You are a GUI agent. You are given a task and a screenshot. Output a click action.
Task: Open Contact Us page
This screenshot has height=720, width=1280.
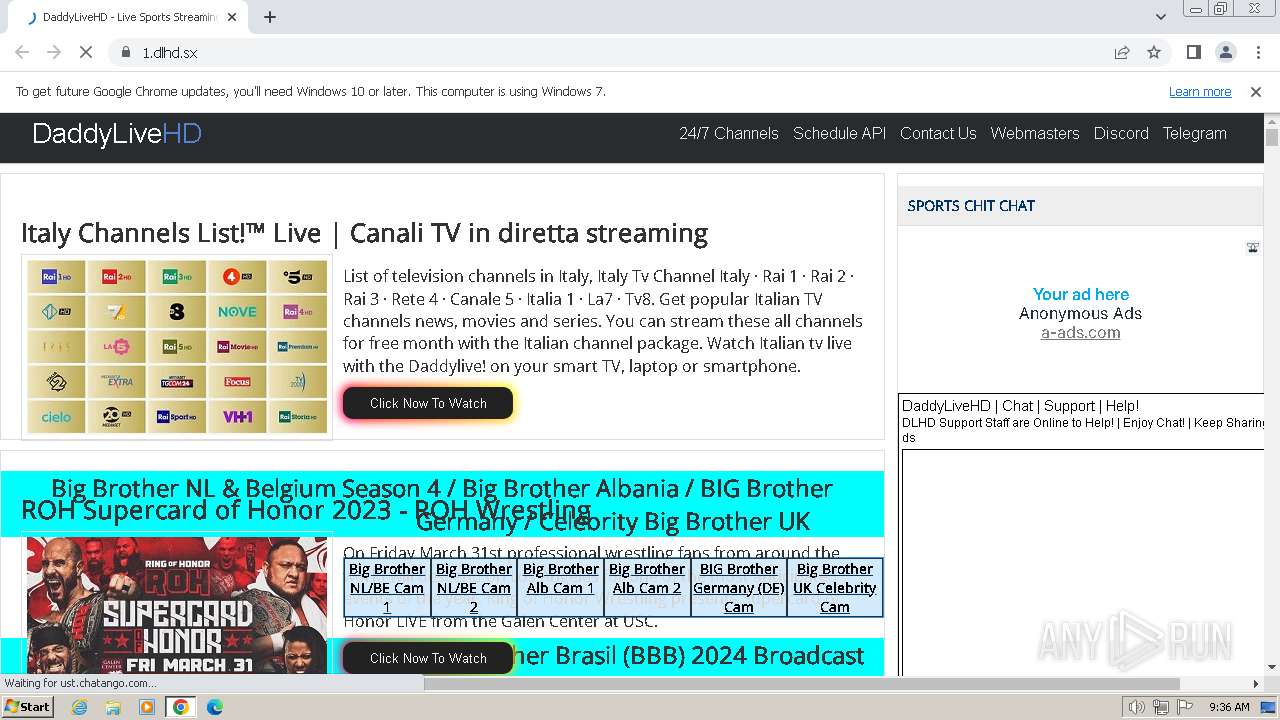point(938,133)
